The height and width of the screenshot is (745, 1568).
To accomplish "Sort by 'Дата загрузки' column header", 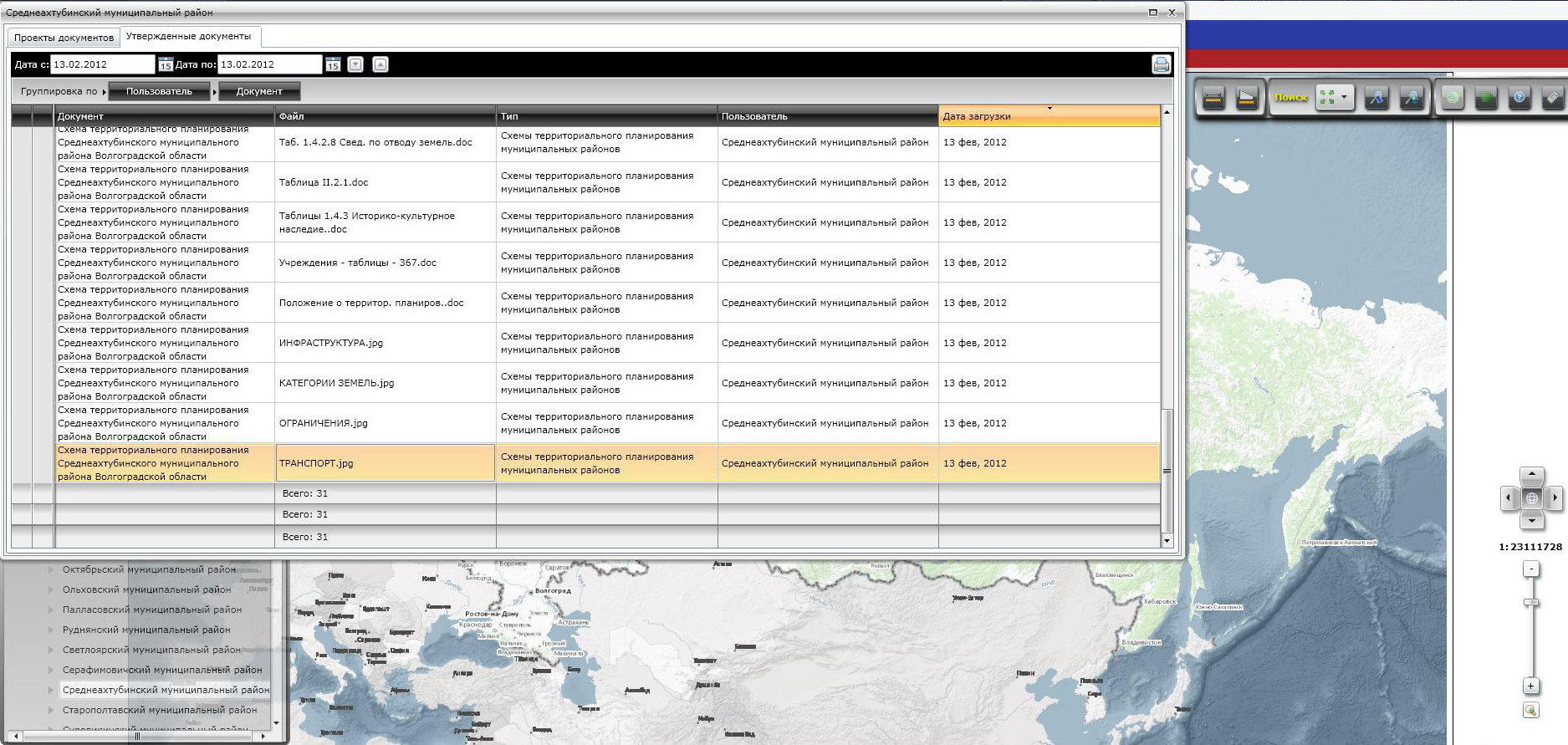I will point(1049,116).
